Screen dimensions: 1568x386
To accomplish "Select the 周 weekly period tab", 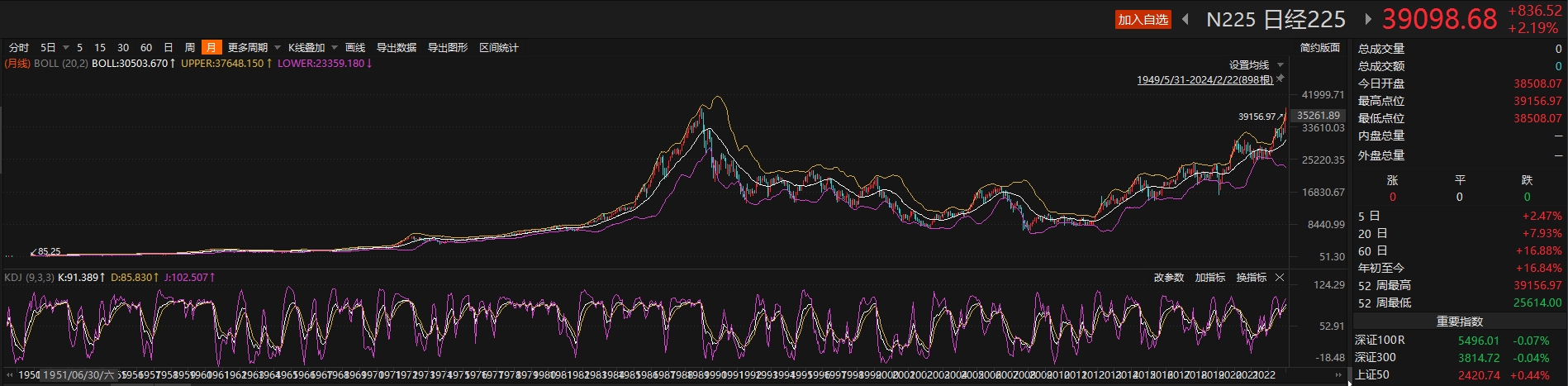I will click(x=190, y=48).
